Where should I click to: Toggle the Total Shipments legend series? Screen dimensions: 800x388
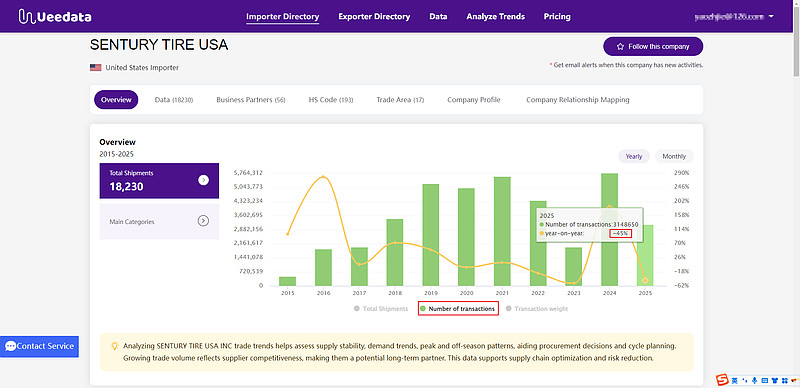(x=381, y=309)
